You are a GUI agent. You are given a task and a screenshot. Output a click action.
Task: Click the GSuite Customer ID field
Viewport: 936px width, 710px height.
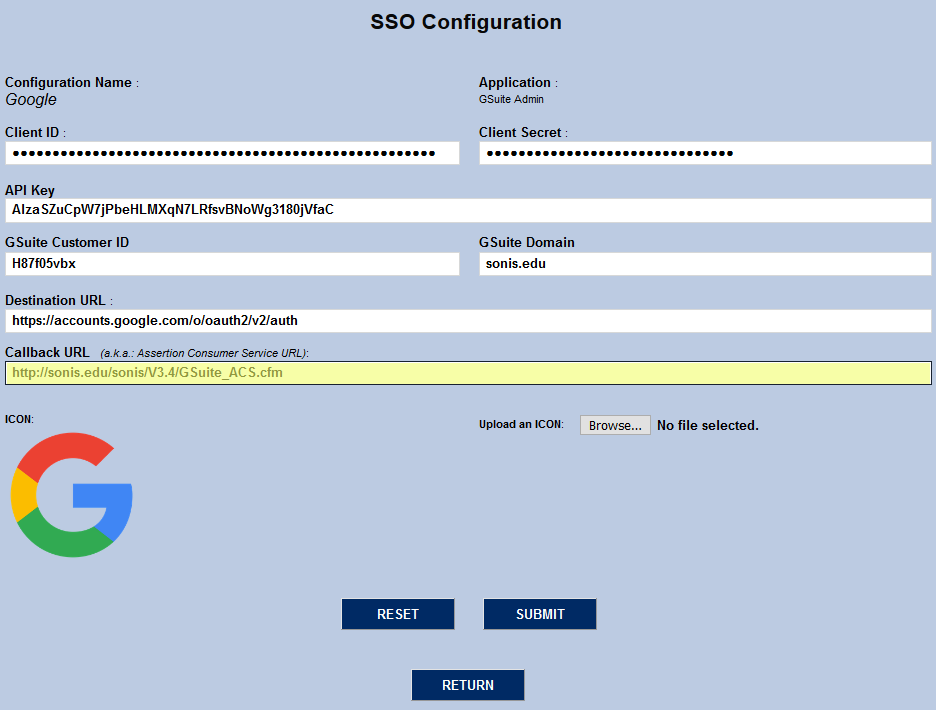click(232, 263)
